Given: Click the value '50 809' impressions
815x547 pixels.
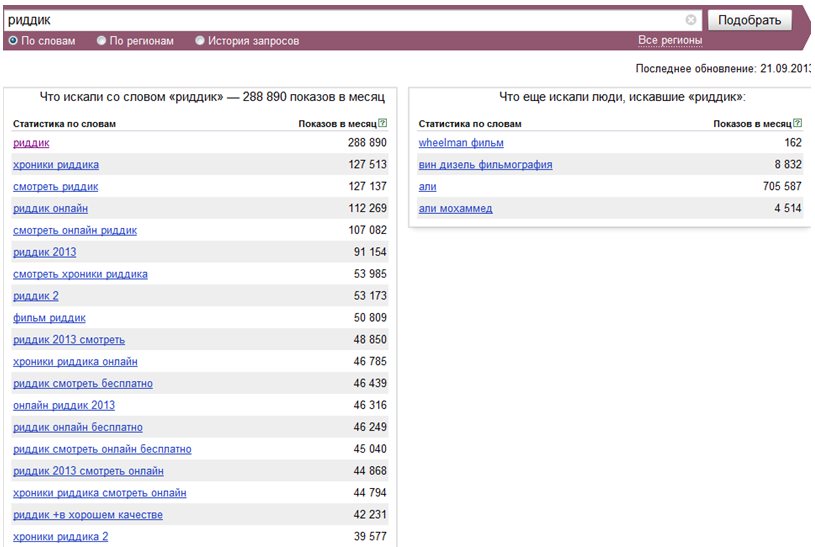Looking at the screenshot, I should pyautogui.click(x=370, y=317).
